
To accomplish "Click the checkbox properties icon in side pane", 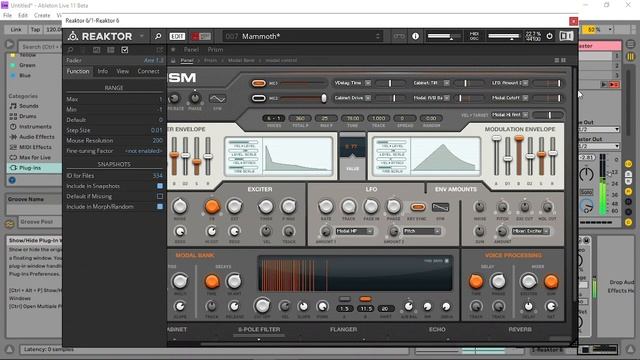I will tap(124, 50).
